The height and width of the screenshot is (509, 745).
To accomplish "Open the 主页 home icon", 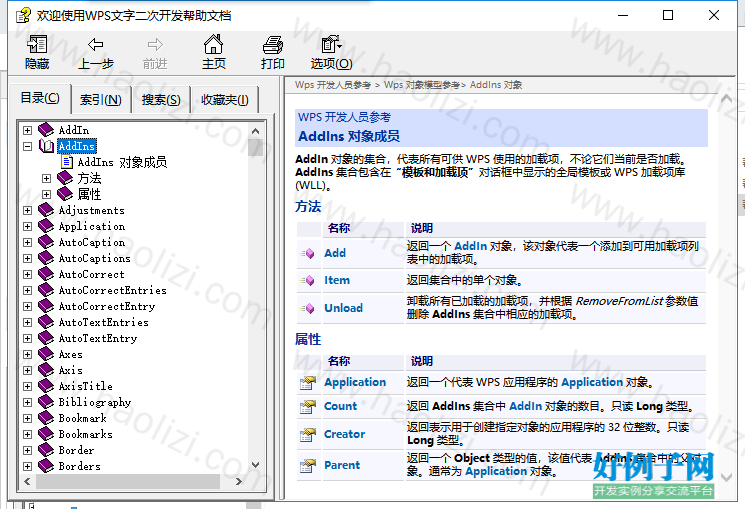I will (x=213, y=44).
